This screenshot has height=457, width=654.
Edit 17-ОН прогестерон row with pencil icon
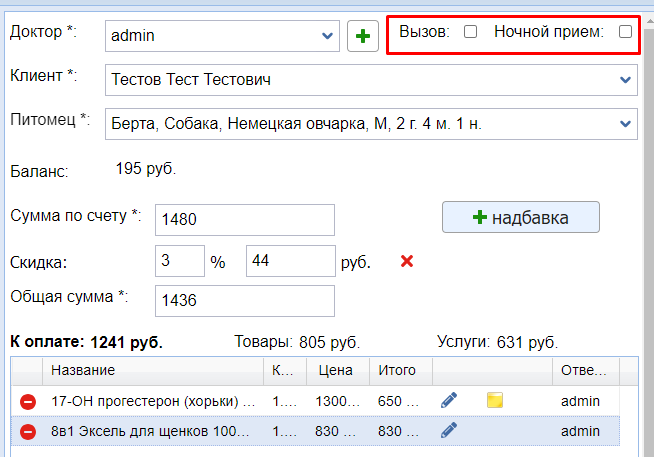(x=449, y=400)
